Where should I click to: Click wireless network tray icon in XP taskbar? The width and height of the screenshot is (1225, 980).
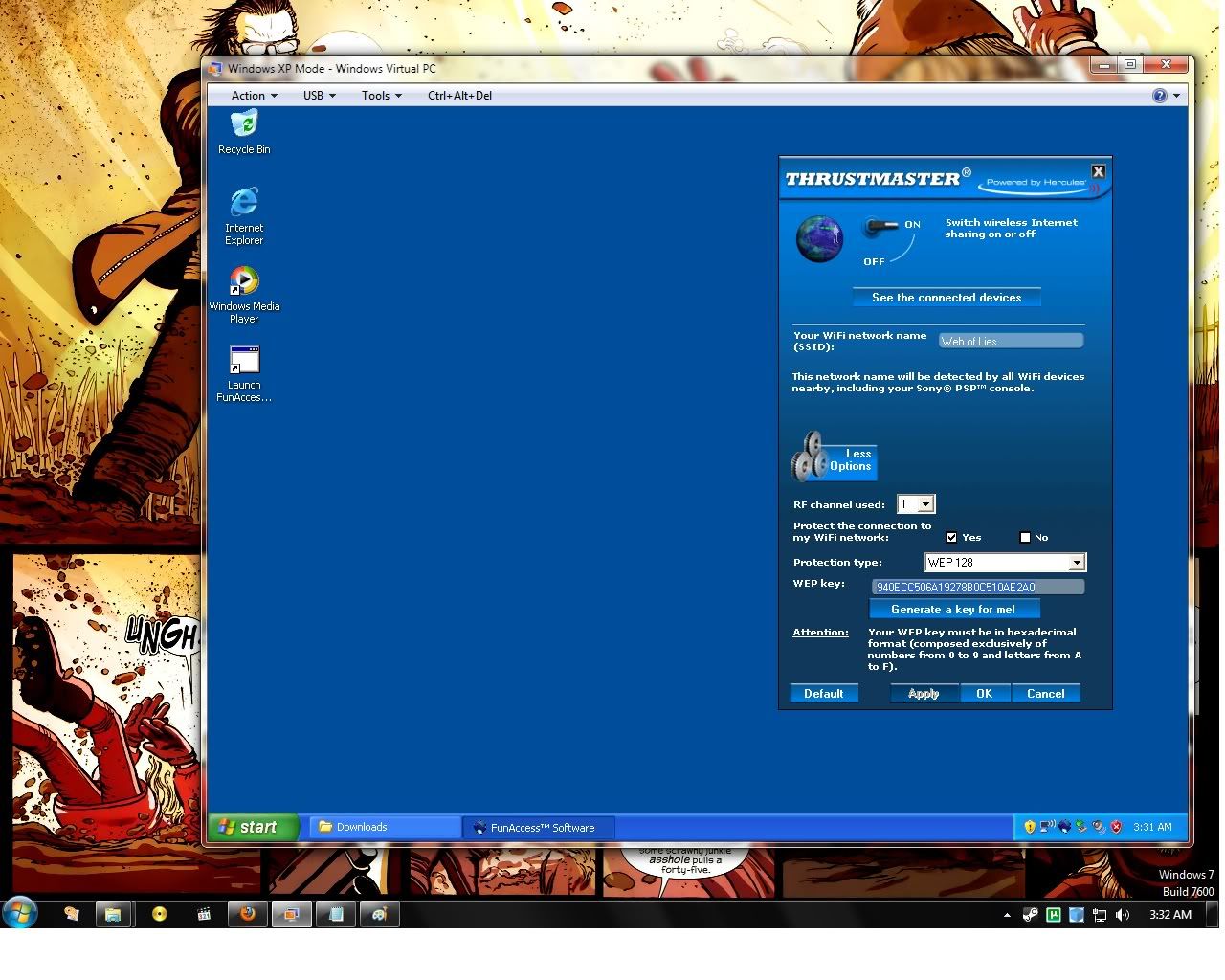(x=1047, y=827)
